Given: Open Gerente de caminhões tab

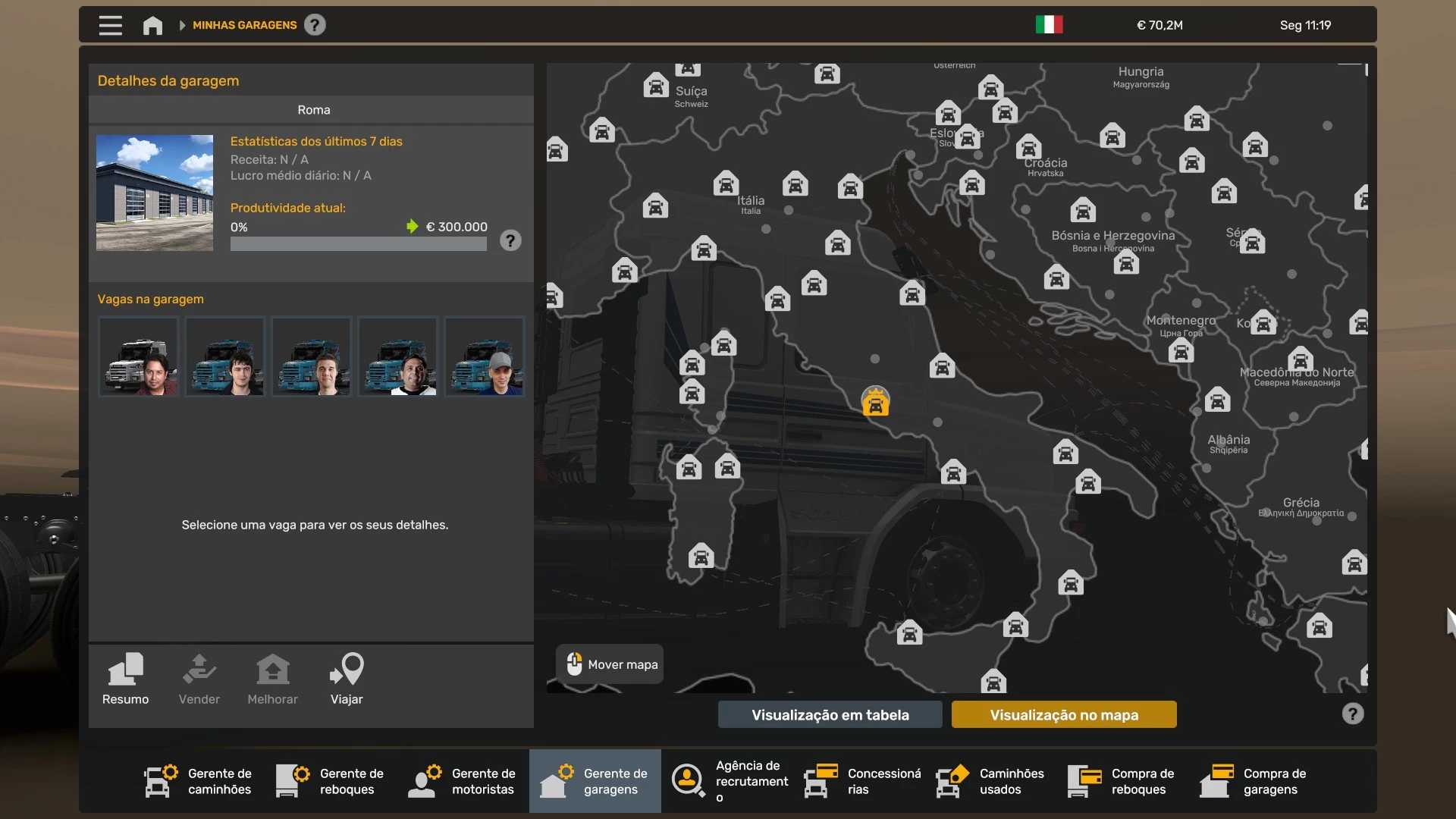Looking at the screenshot, I should (199, 781).
